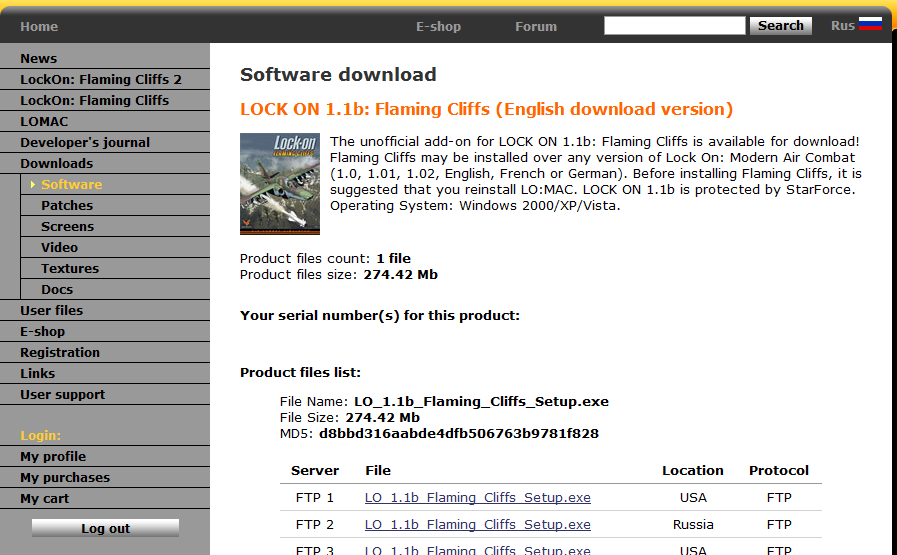
Task: Click the MD5 hash value text
Action: tap(459, 434)
